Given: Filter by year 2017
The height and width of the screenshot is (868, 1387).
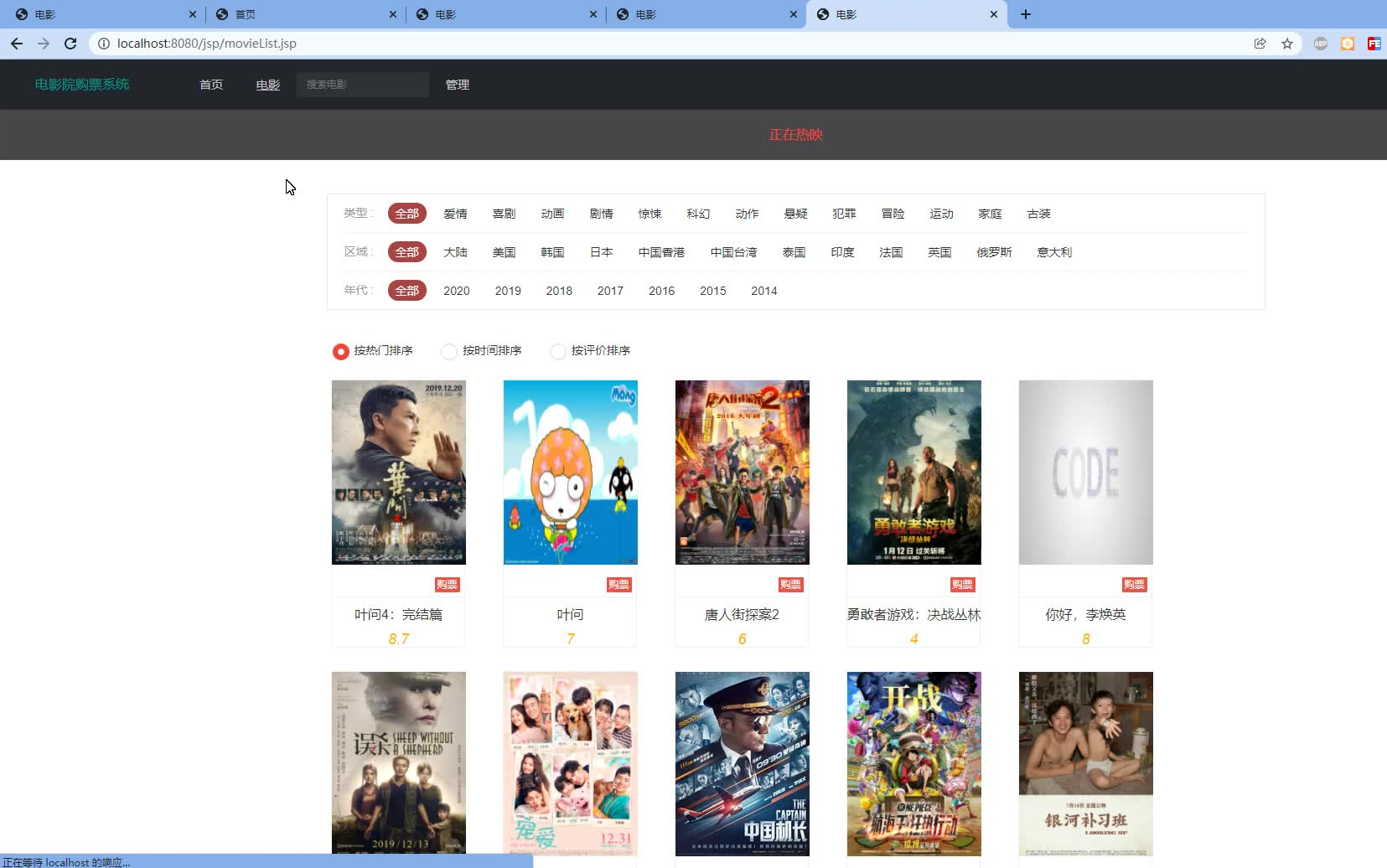Looking at the screenshot, I should coord(610,291).
